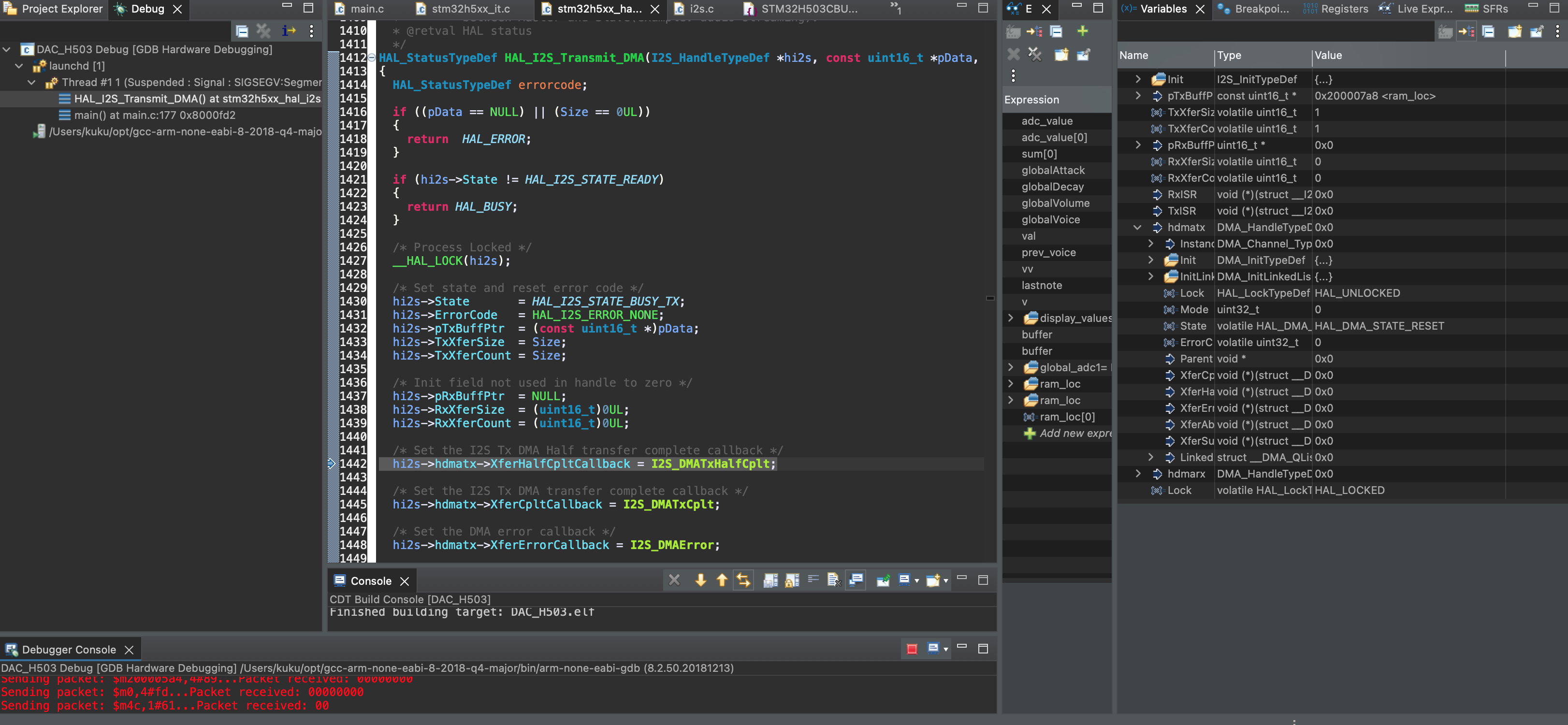The height and width of the screenshot is (725, 1568).
Task: Collapse the hdmatx variable node
Action: 1137,227
